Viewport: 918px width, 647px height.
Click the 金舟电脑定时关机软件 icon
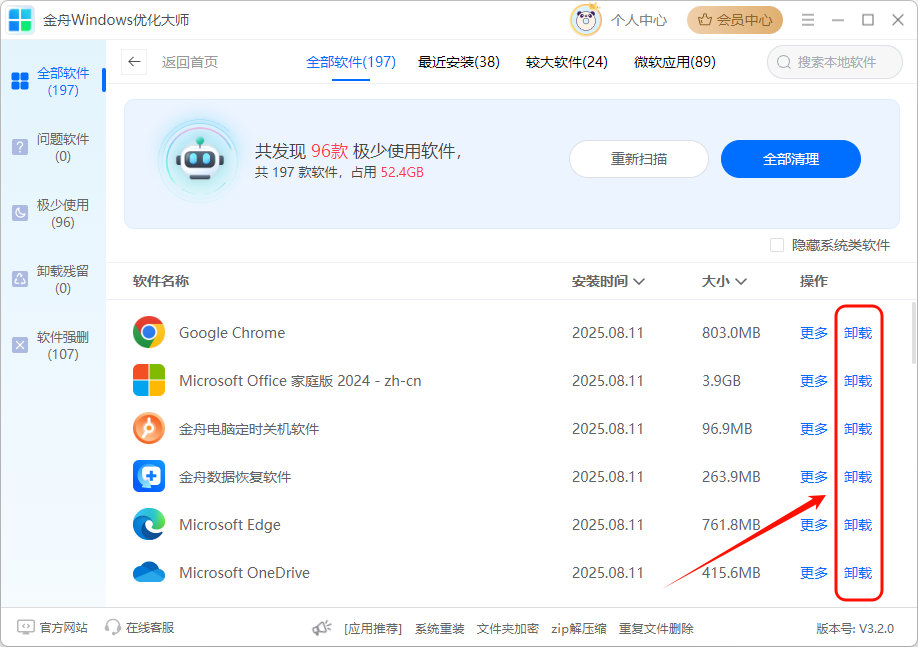[x=149, y=428]
